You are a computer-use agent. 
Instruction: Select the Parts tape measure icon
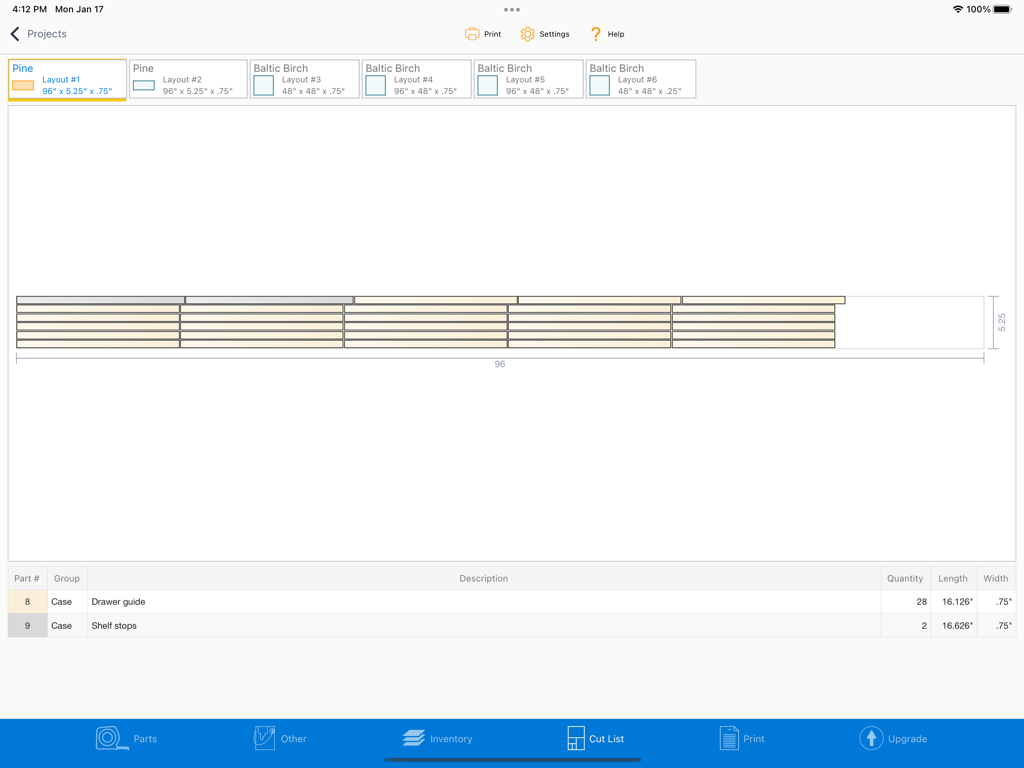point(110,738)
